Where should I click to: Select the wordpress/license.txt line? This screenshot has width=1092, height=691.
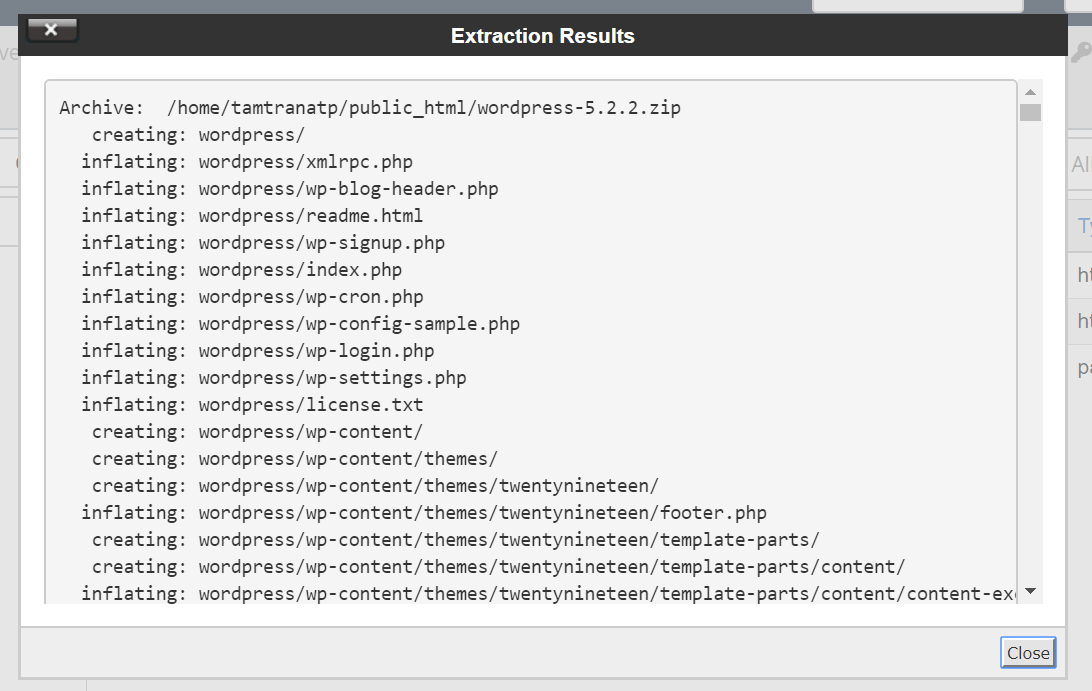point(252,405)
